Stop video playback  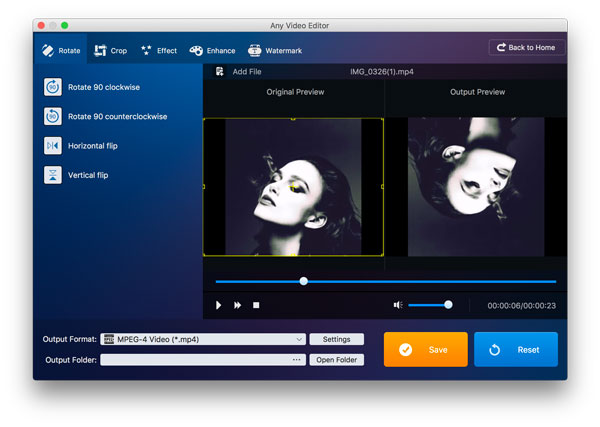(x=256, y=305)
